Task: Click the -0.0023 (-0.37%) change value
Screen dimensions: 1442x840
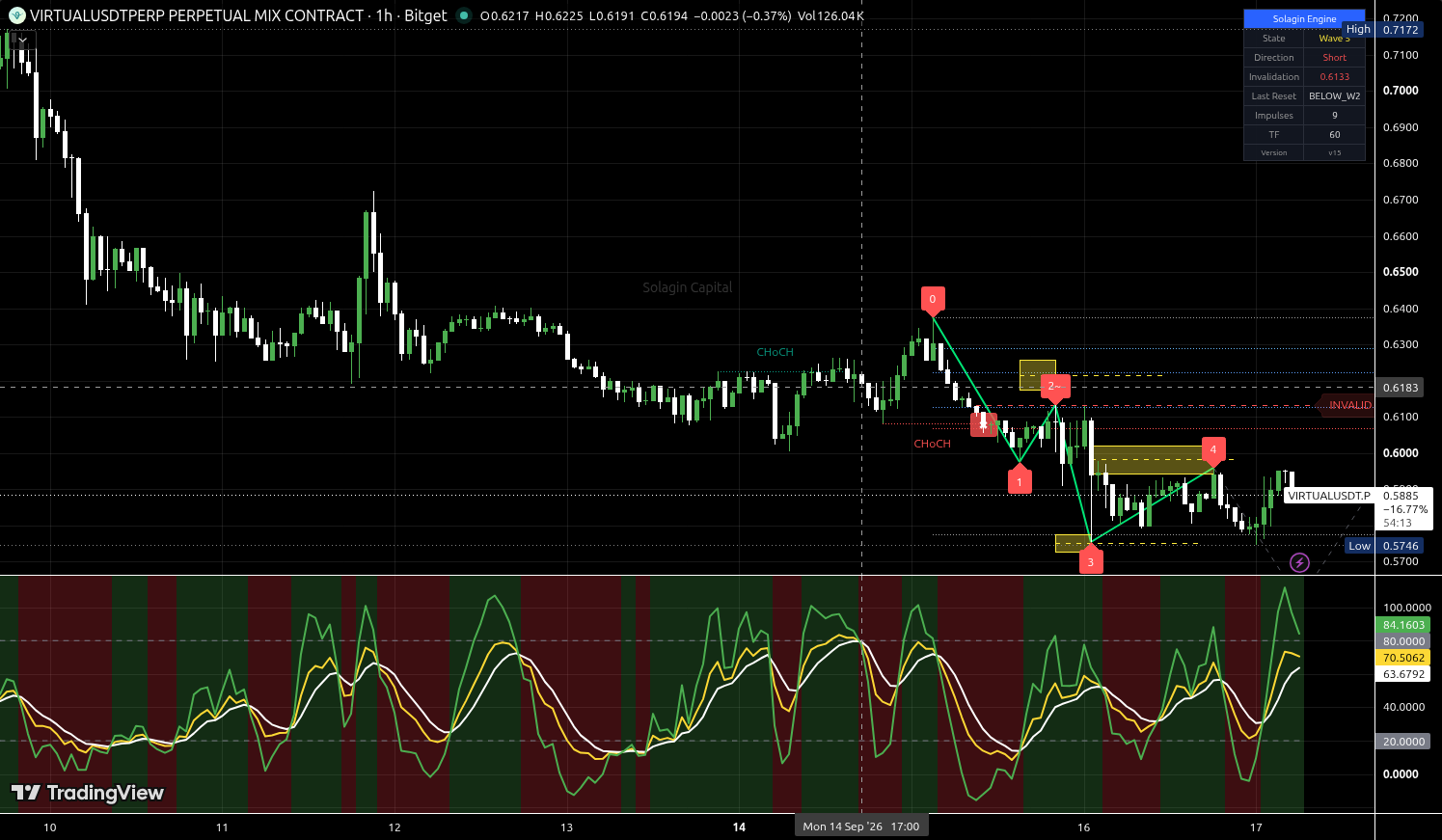Action: coord(743,16)
